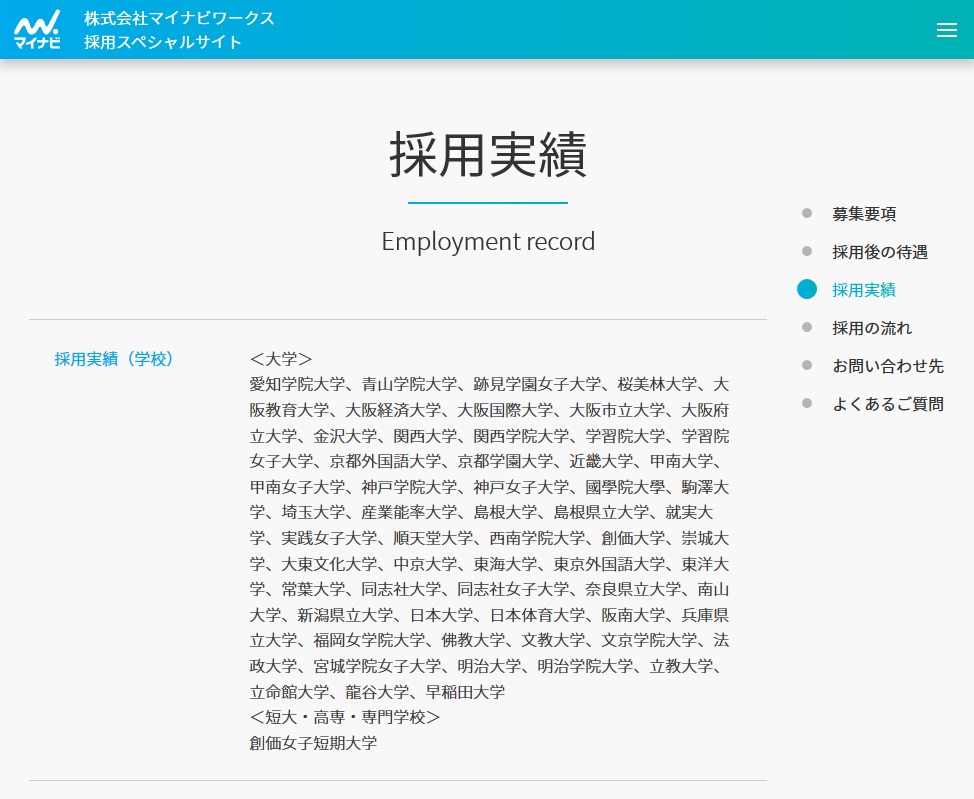Screen dimensions: 974x799
Task: Click the dot beside 採用後の待遇
Action: pos(807,251)
